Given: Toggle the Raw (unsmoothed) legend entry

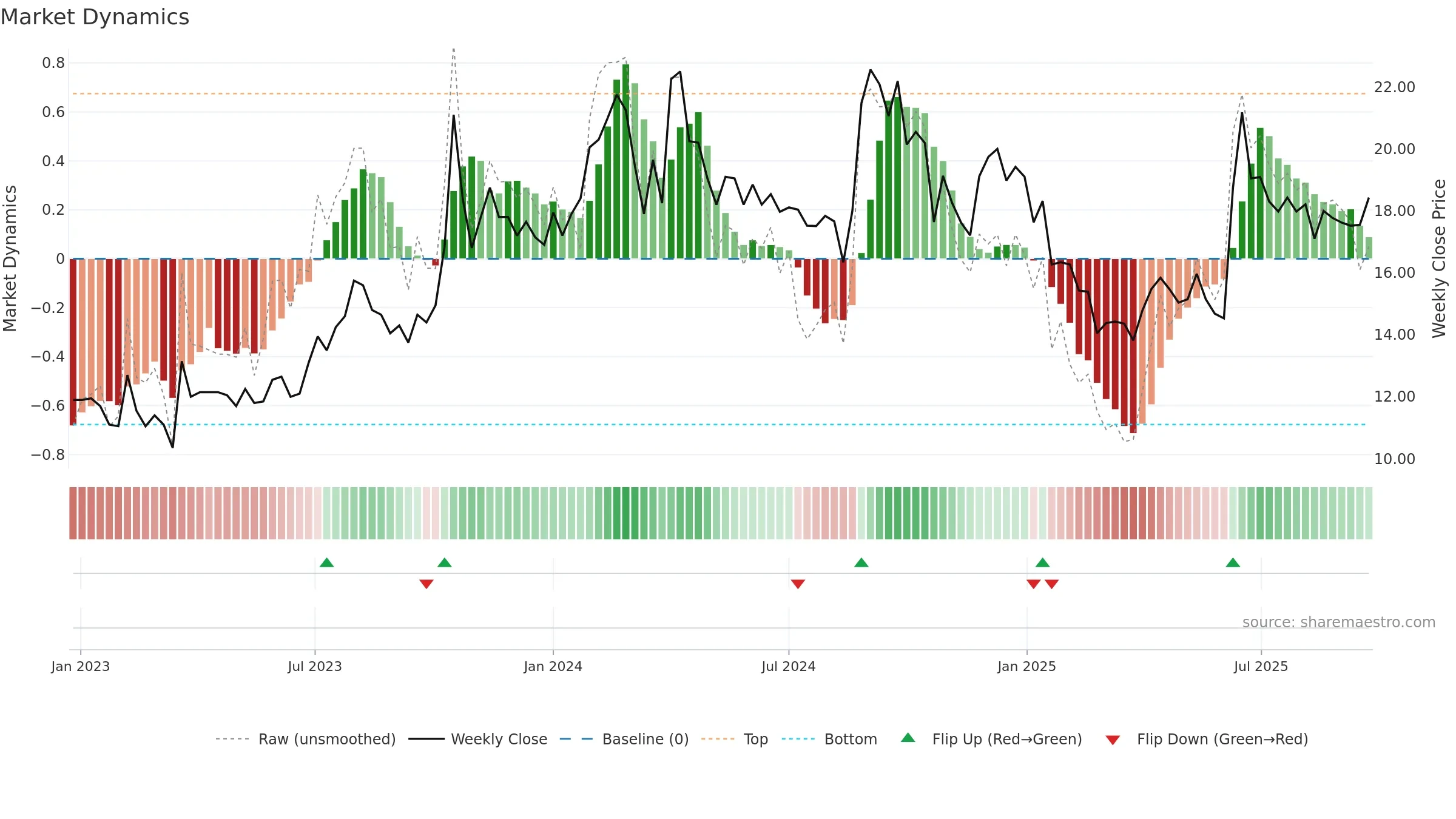Looking at the screenshot, I should (306, 739).
